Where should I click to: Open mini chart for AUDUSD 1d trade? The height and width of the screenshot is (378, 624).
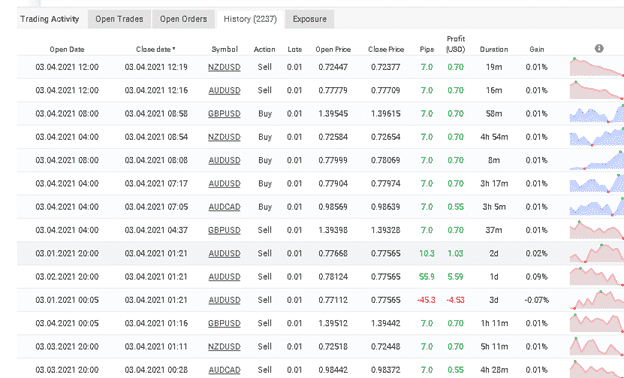point(597,277)
